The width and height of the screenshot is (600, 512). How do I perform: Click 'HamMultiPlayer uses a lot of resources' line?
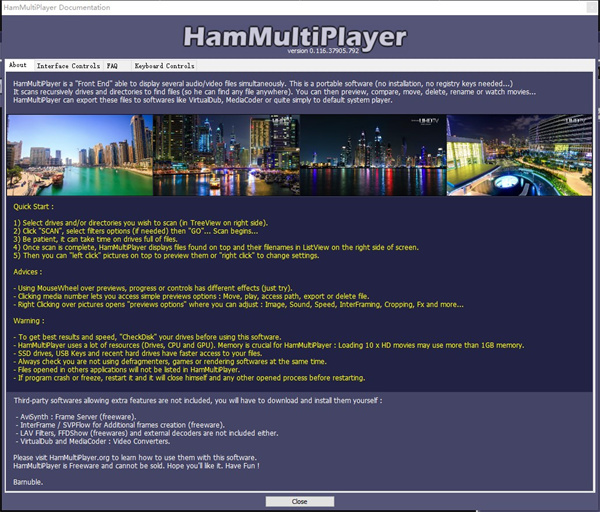(x=269, y=345)
